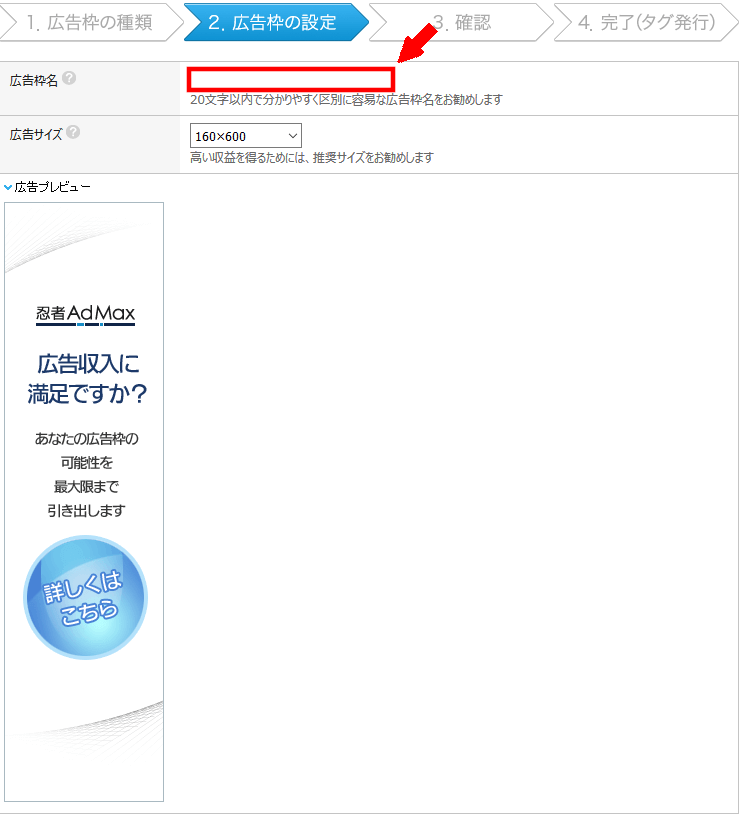The width and height of the screenshot is (739, 814).
Task: Click the 忍者AdMax logo in preview
Action: tap(86, 315)
